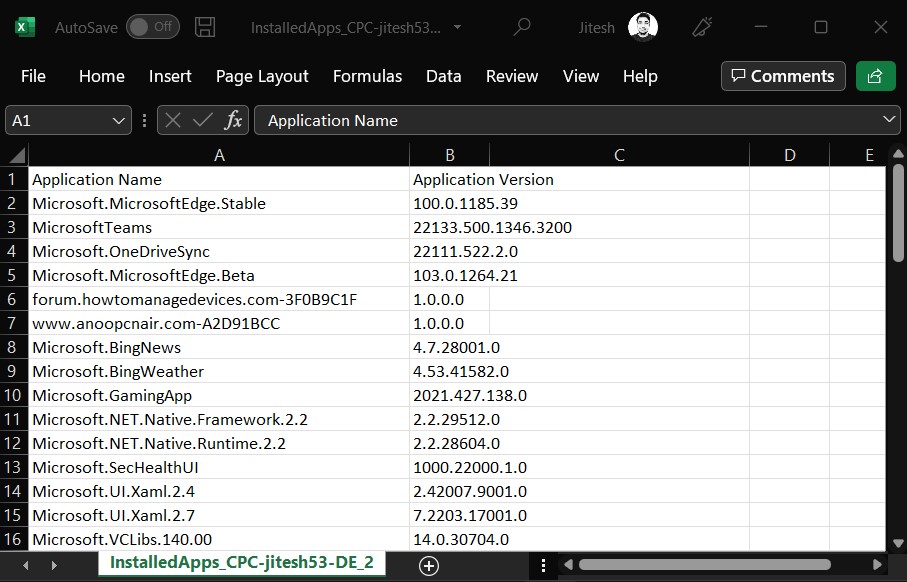Select column A header

click(219, 155)
